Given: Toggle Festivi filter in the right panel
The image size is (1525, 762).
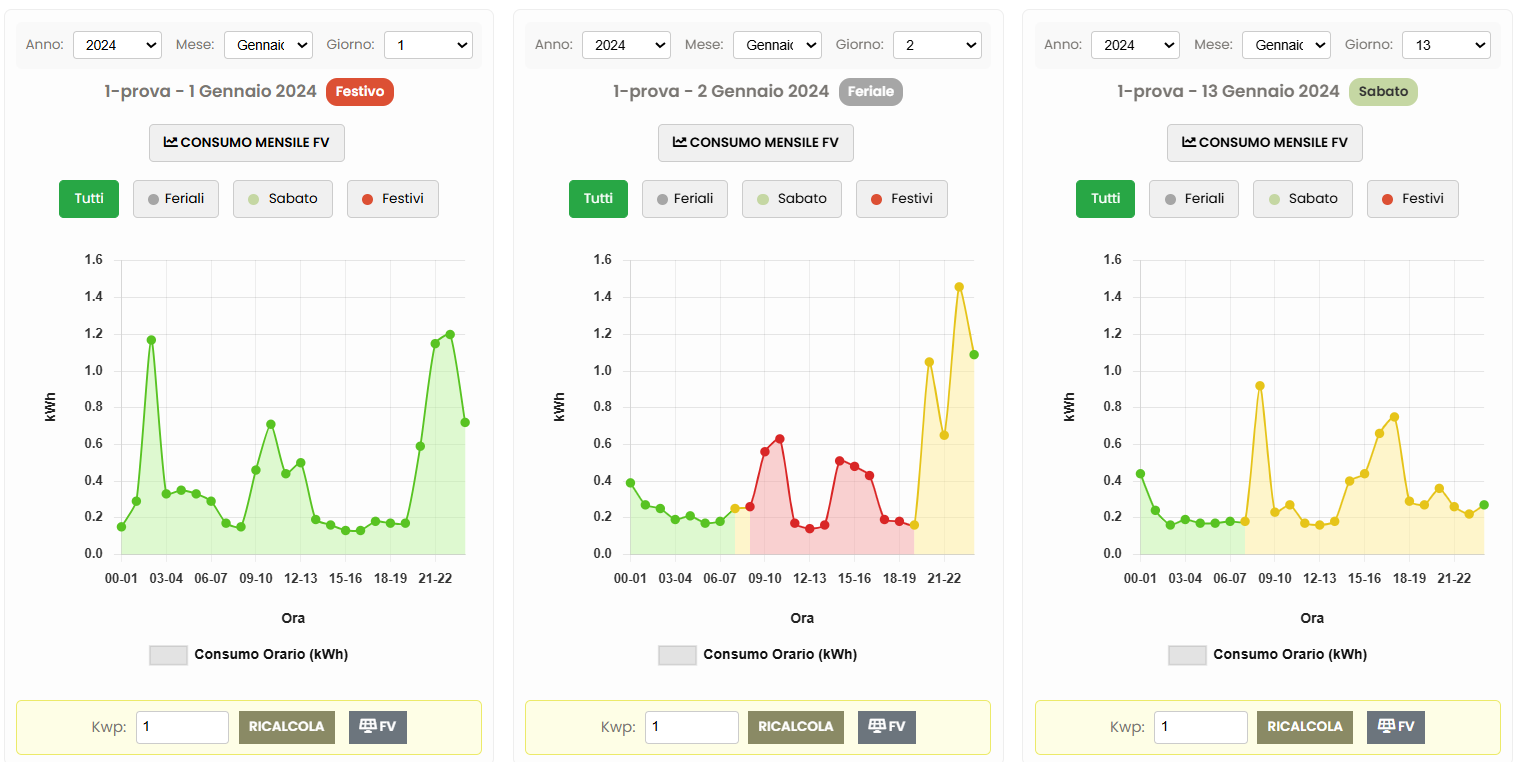Looking at the screenshot, I should 1412,199.
